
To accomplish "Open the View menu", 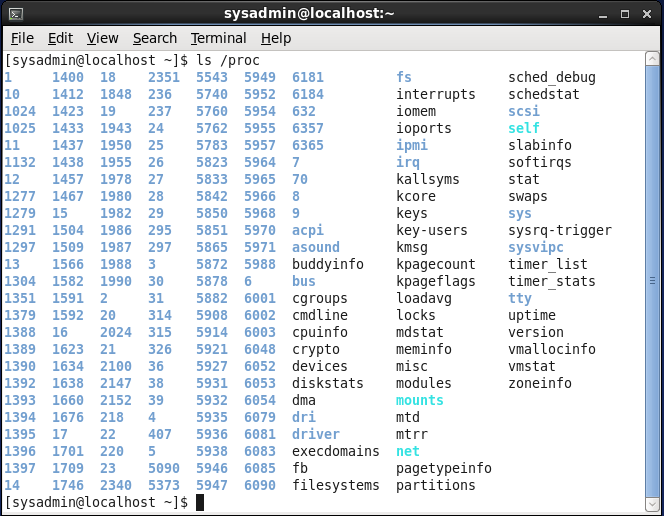I will click(x=102, y=38).
